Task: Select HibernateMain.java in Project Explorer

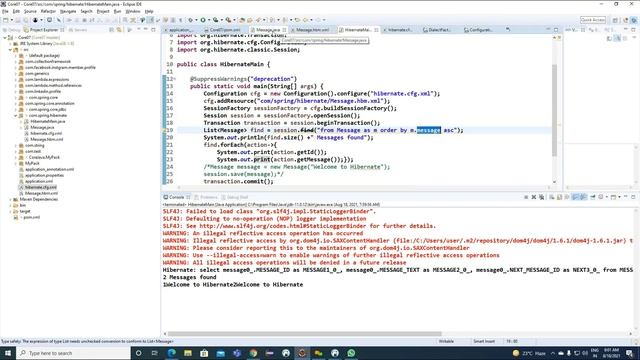Action: point(47,121)
